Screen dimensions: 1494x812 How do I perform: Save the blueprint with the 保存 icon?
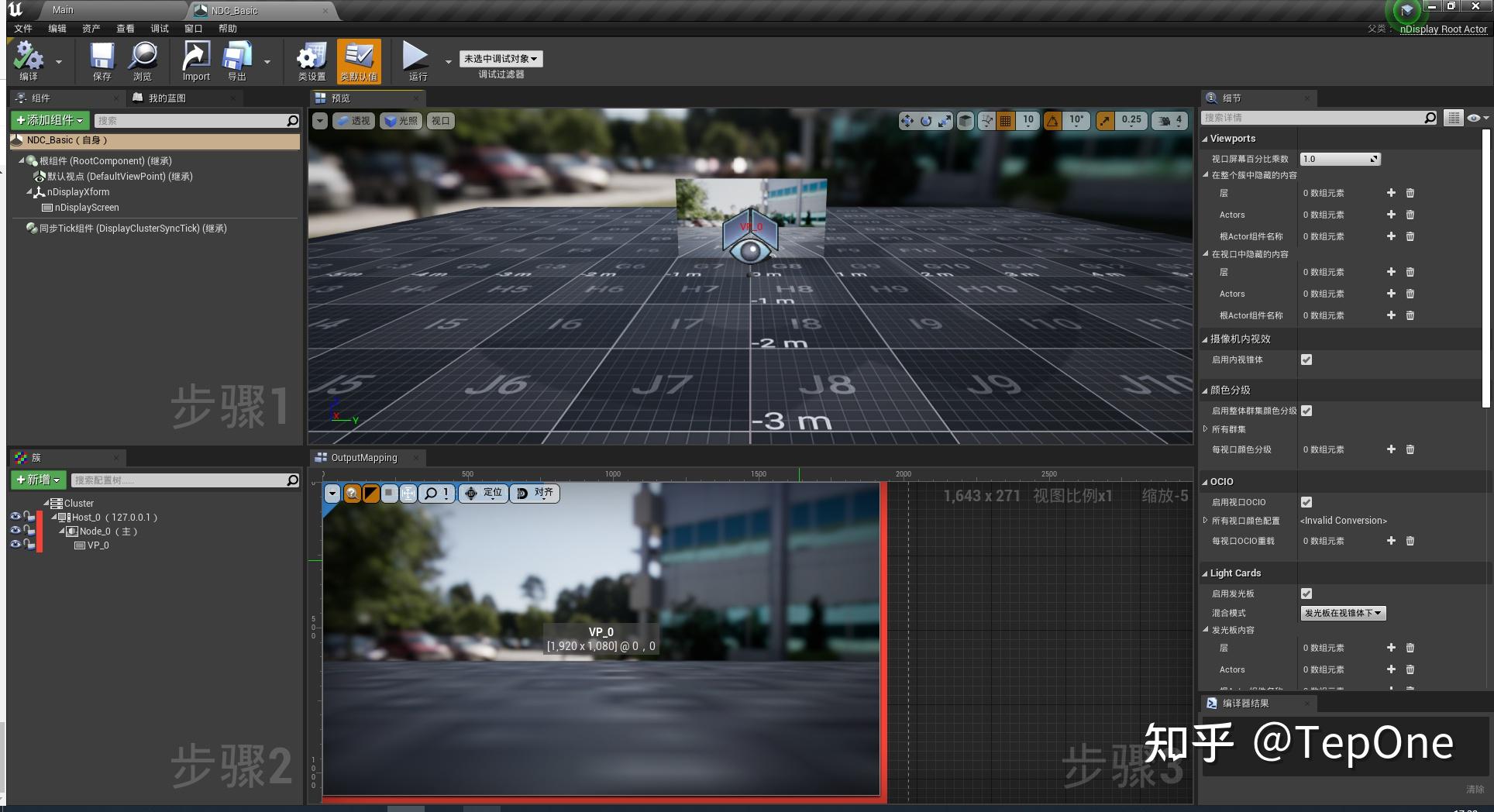point(101,60)
